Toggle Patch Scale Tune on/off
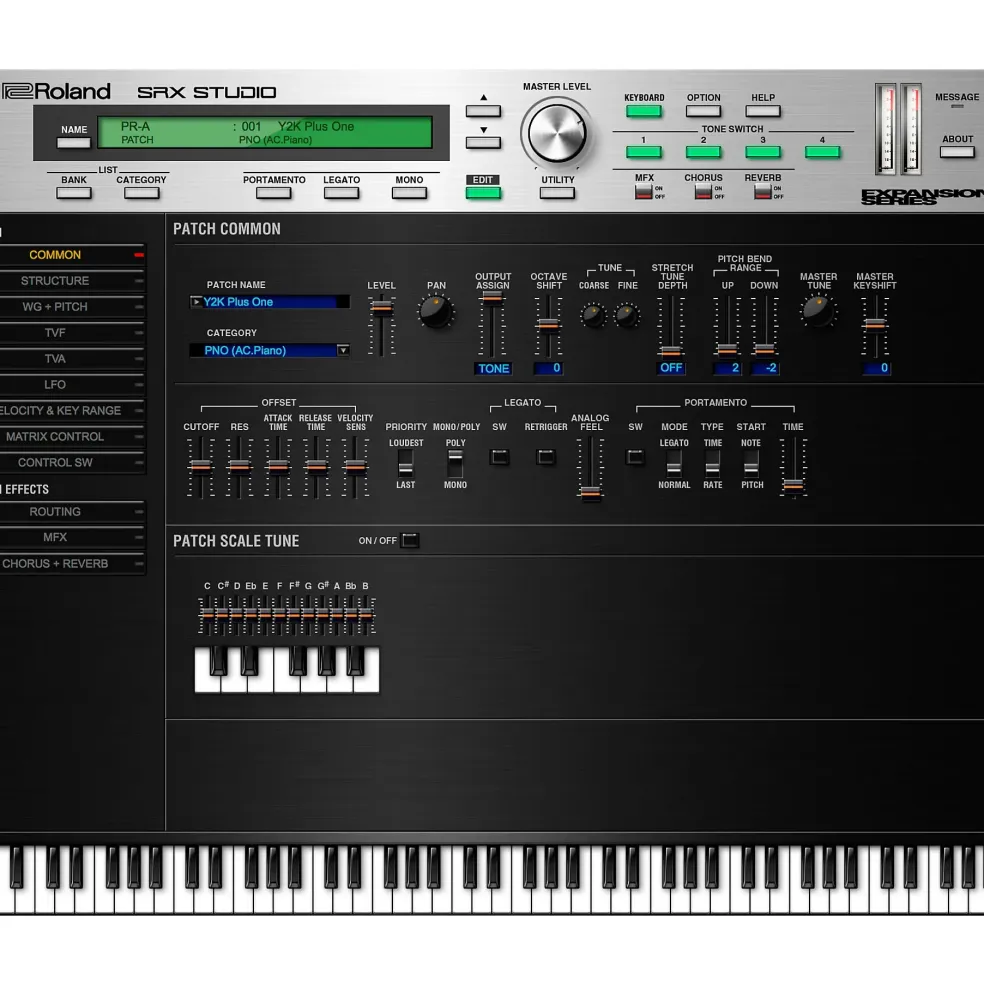984x985 pixels. tap(410, 540)
